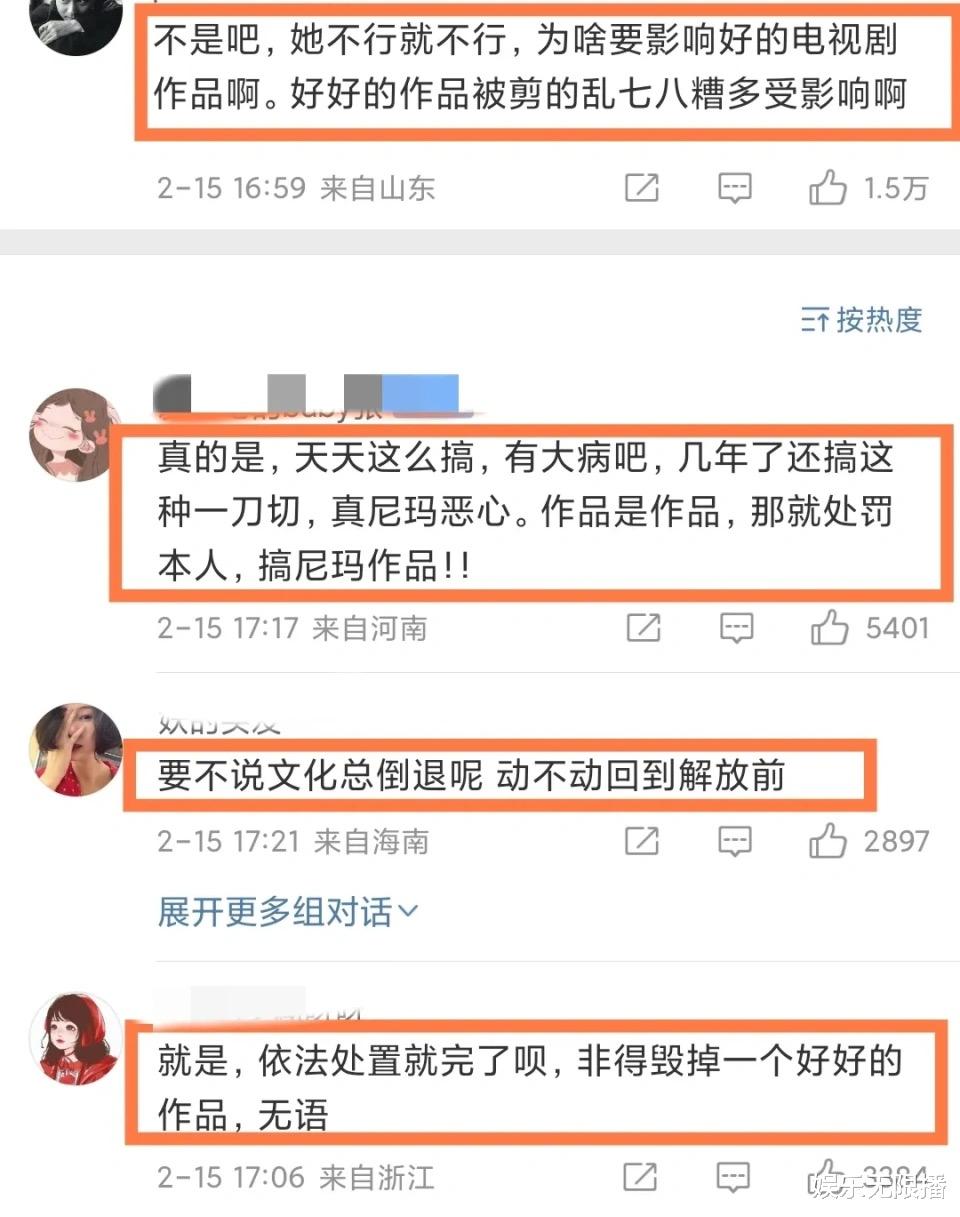Like the comment from 山东
The width and height of the screenshot is (960, 1217).
[x=828, y=188]
